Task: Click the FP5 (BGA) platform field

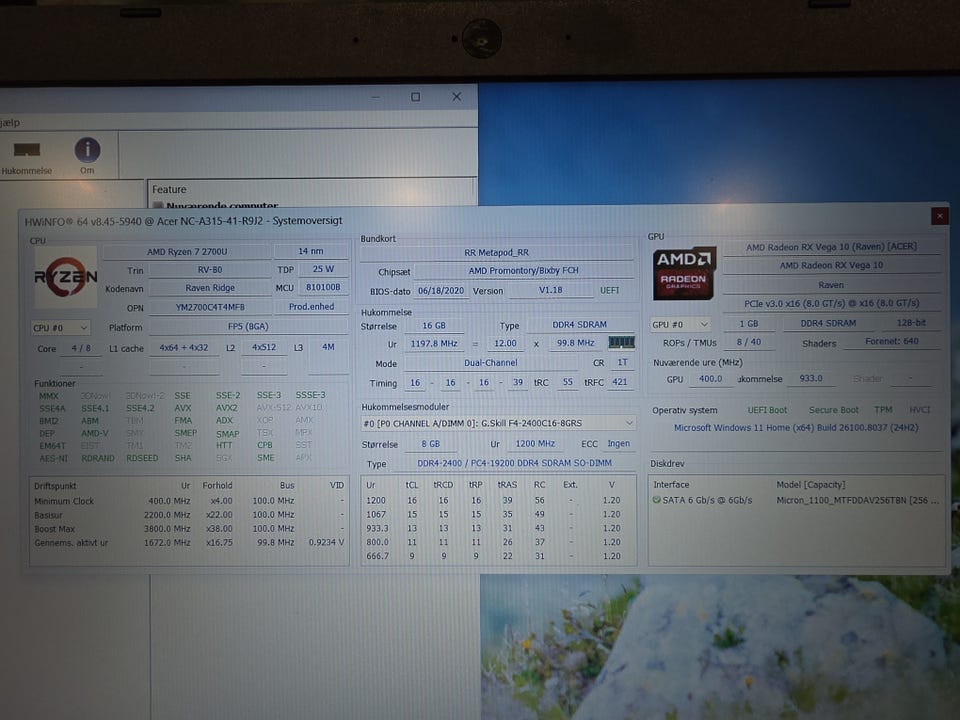Action: point(248,327)
